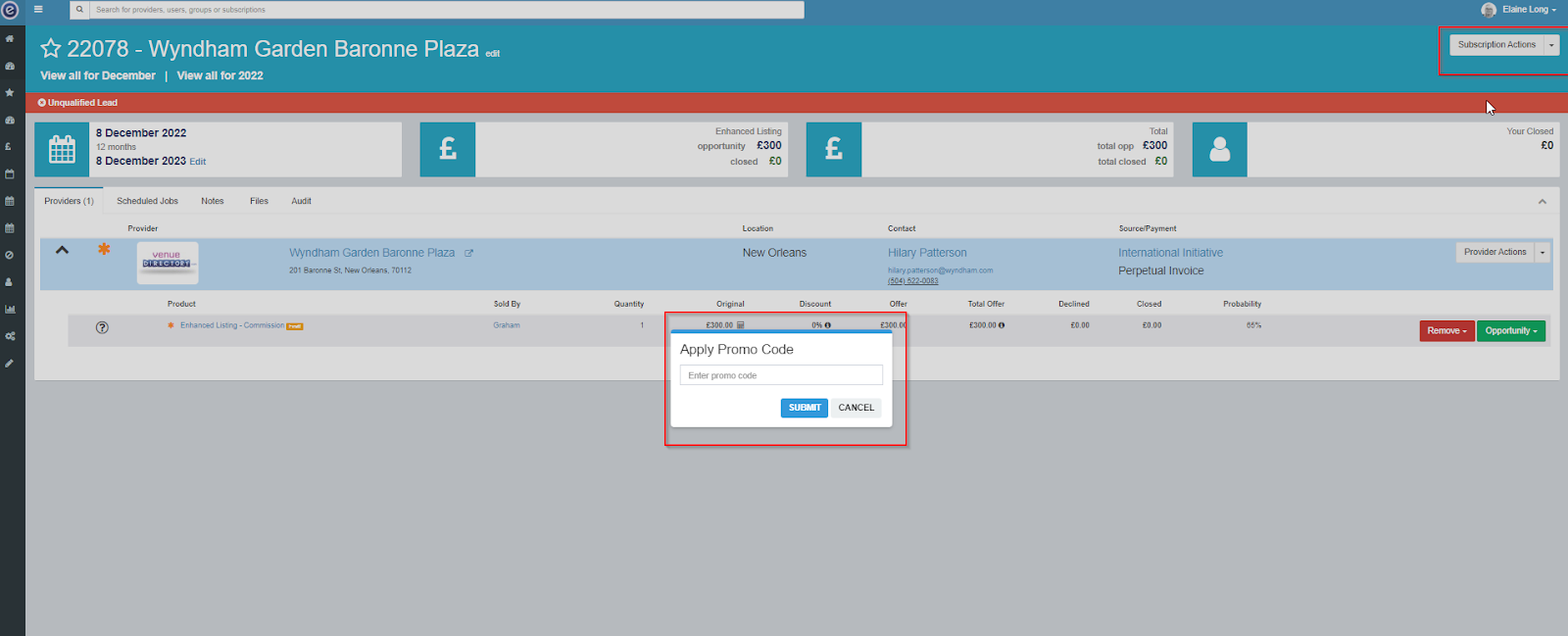Focus the top search providers field
Screen dimensions: 1568x636
tap(447, 10)
